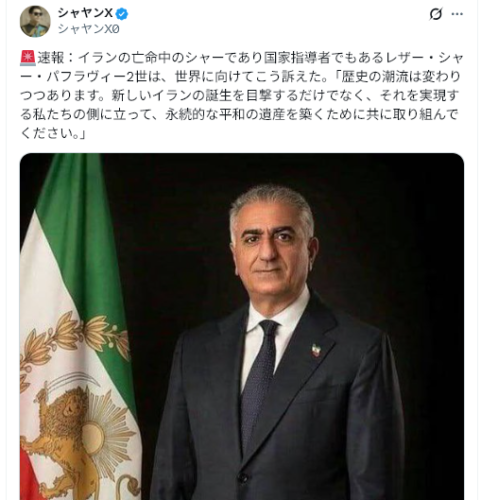Click the red siren emoji
Image resolution: width=481 pixels, height=500 pixels.
[28, 58]
